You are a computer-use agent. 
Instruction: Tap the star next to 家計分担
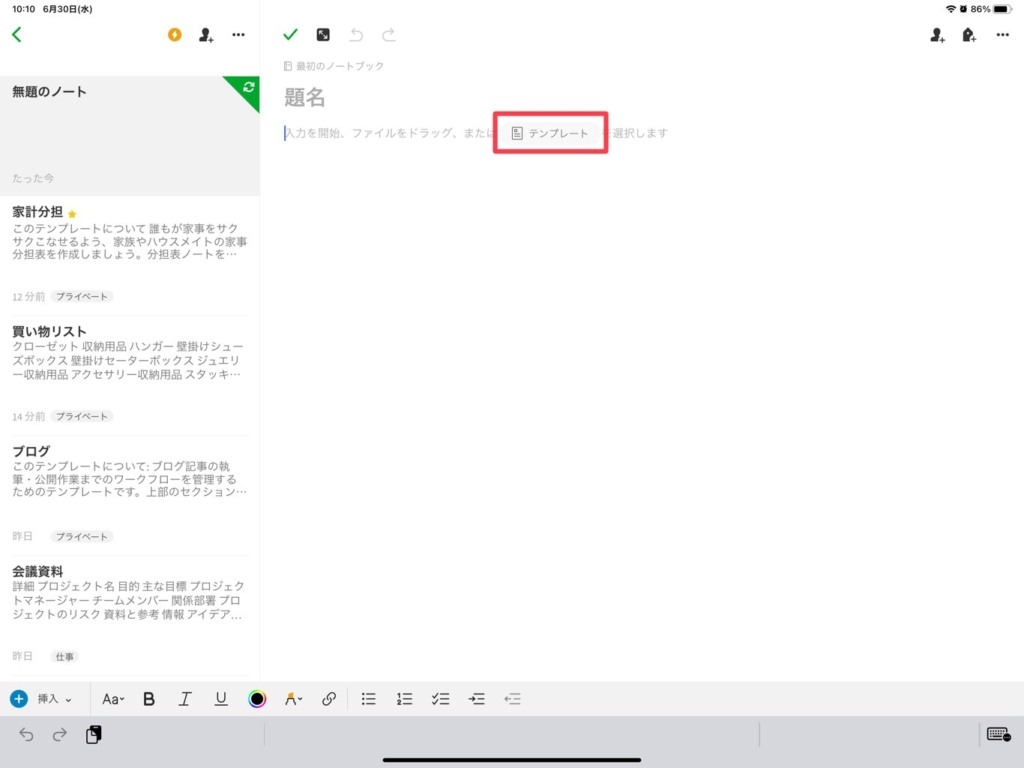(72, 214)
